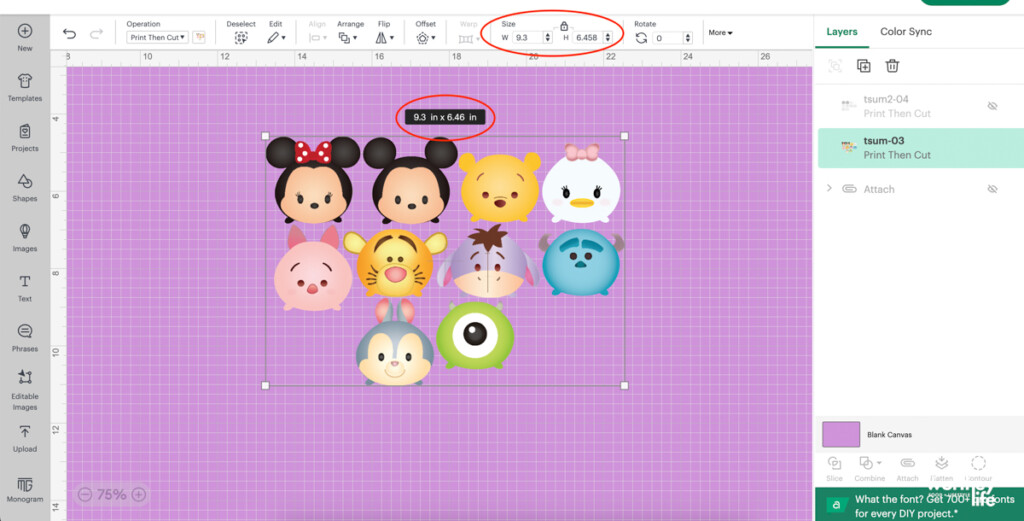1024x521 pixels.
Task: Open the Flip dropdown
Action: tap(385, 38)
